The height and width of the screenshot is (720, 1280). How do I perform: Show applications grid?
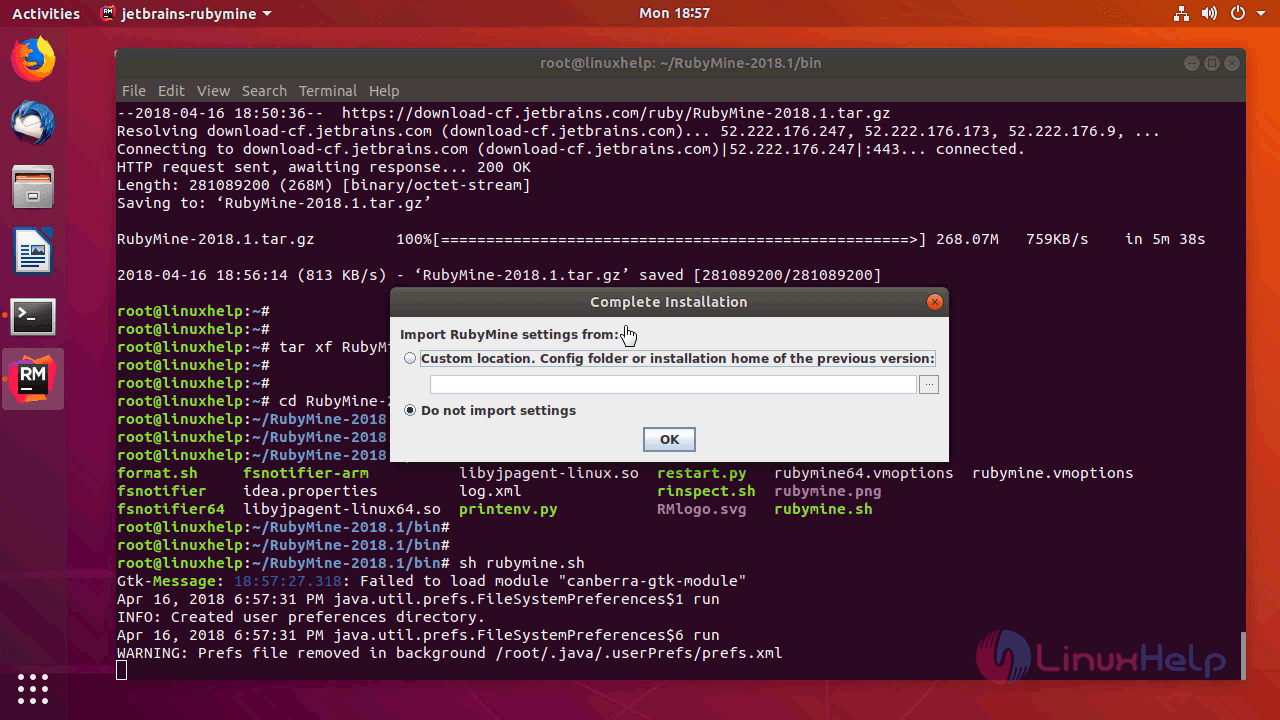[x=33, y=688]
